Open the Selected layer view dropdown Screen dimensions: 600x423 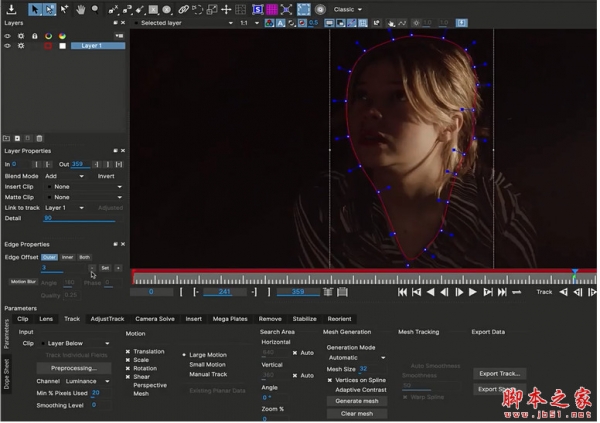coord(184,23)
